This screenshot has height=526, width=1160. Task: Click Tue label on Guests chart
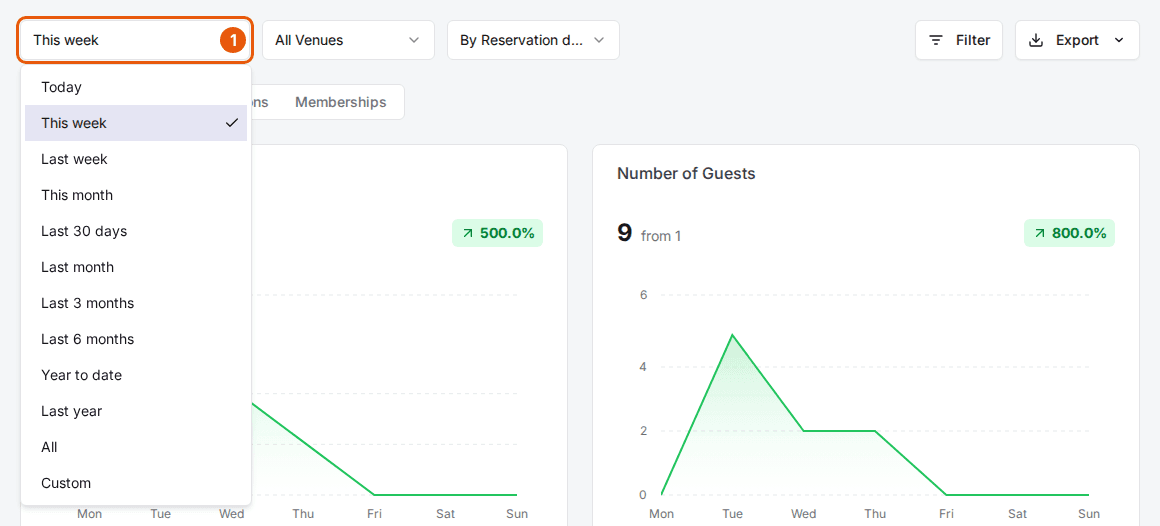pyautogui.click(x=732, y=513)
